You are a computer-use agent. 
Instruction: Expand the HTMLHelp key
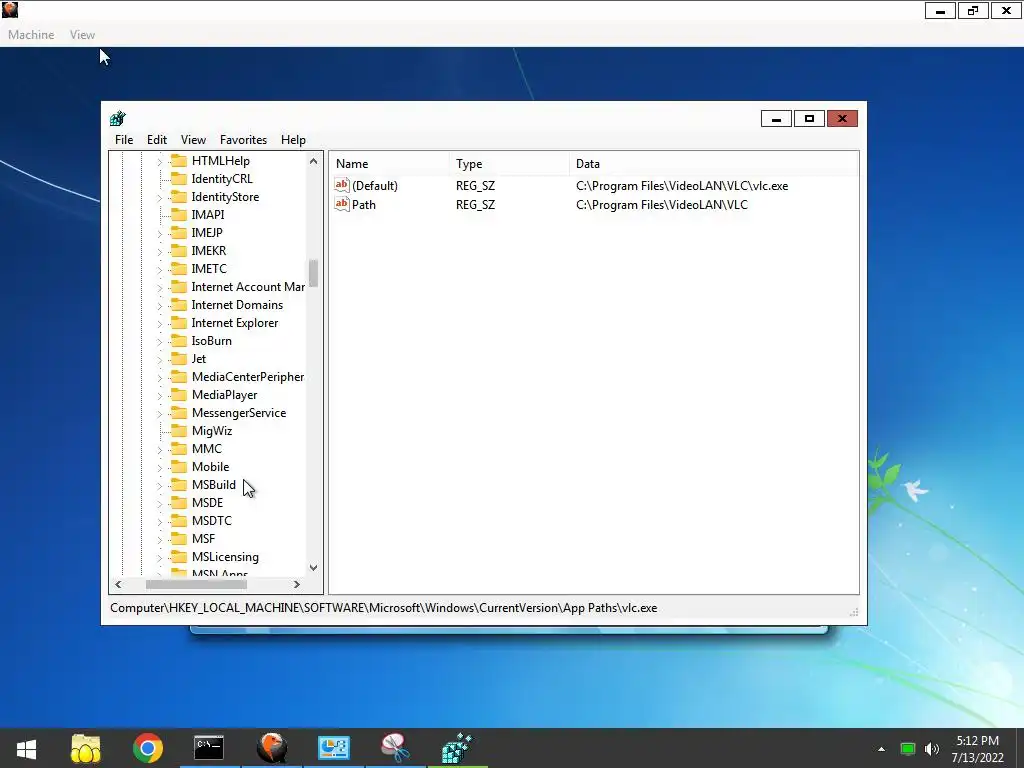[159, 161]
